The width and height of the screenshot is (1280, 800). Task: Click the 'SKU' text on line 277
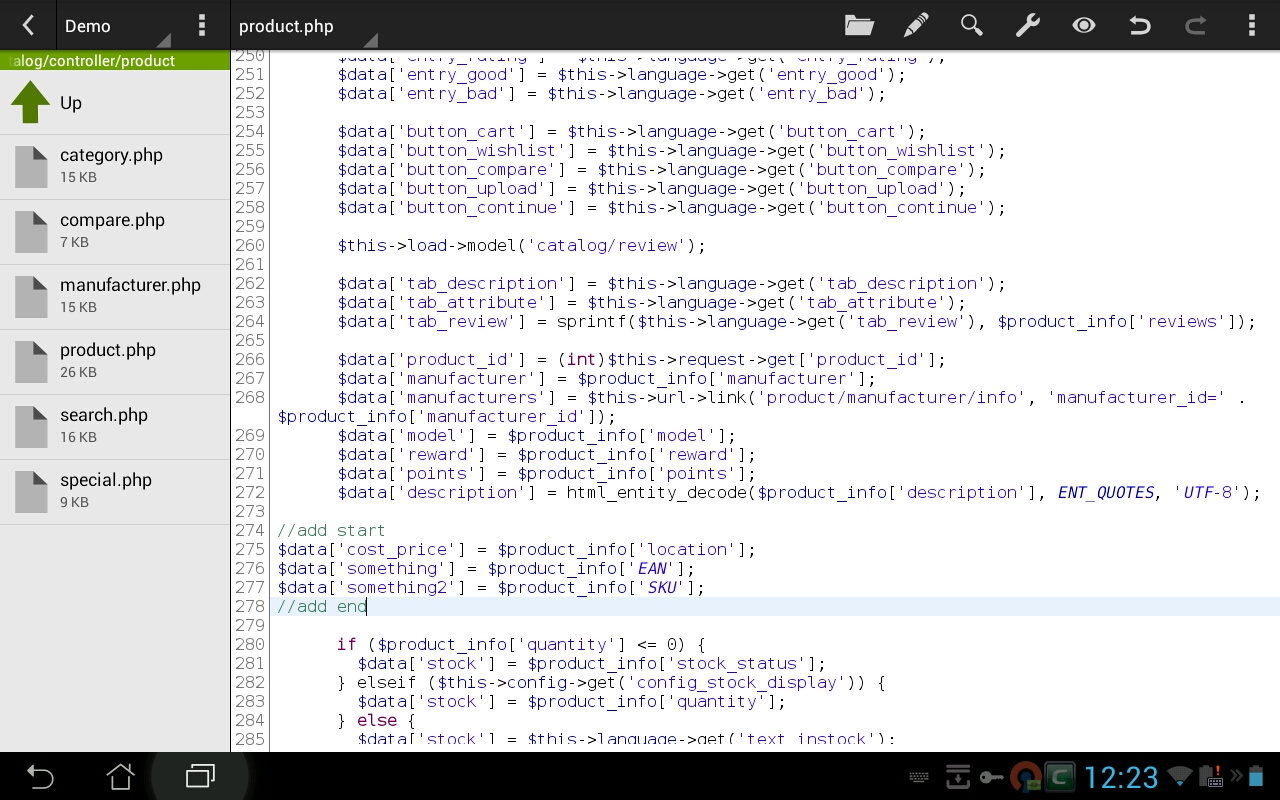(x=662, y=587)
